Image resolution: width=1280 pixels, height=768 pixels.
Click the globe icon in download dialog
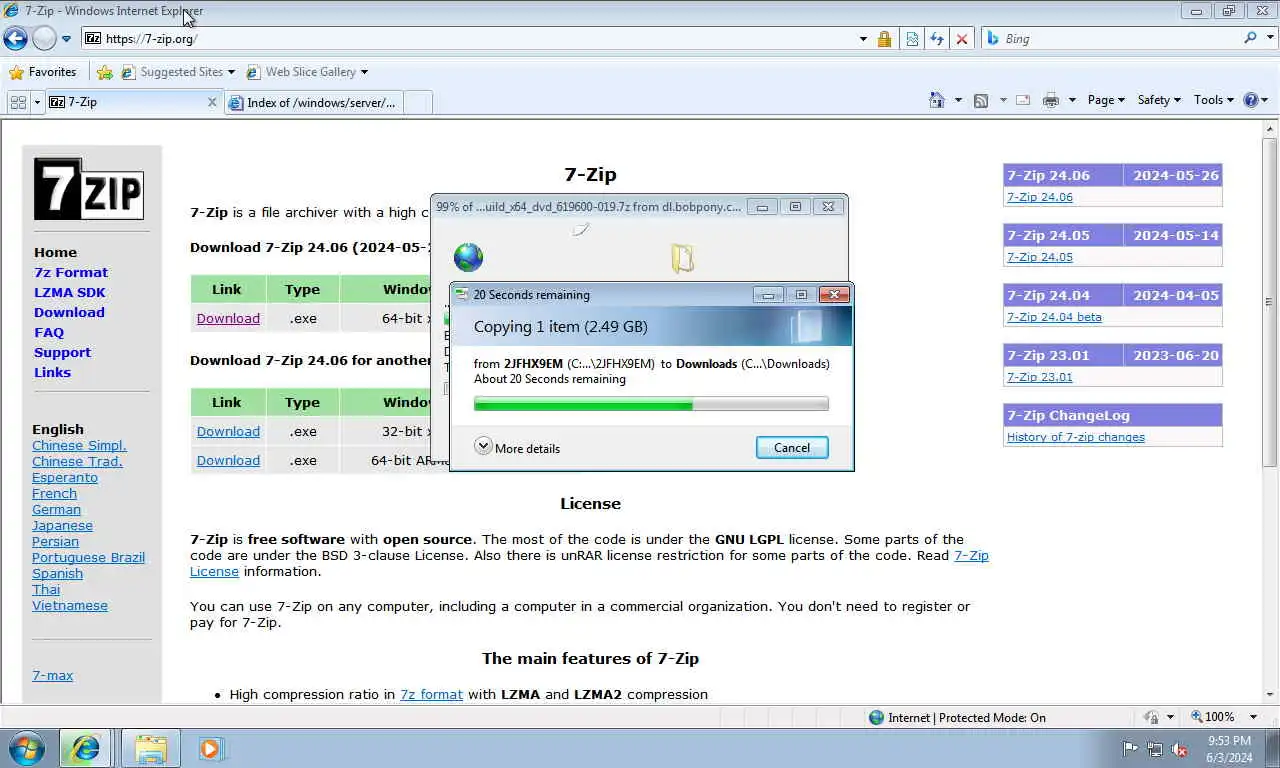[468, 258]
